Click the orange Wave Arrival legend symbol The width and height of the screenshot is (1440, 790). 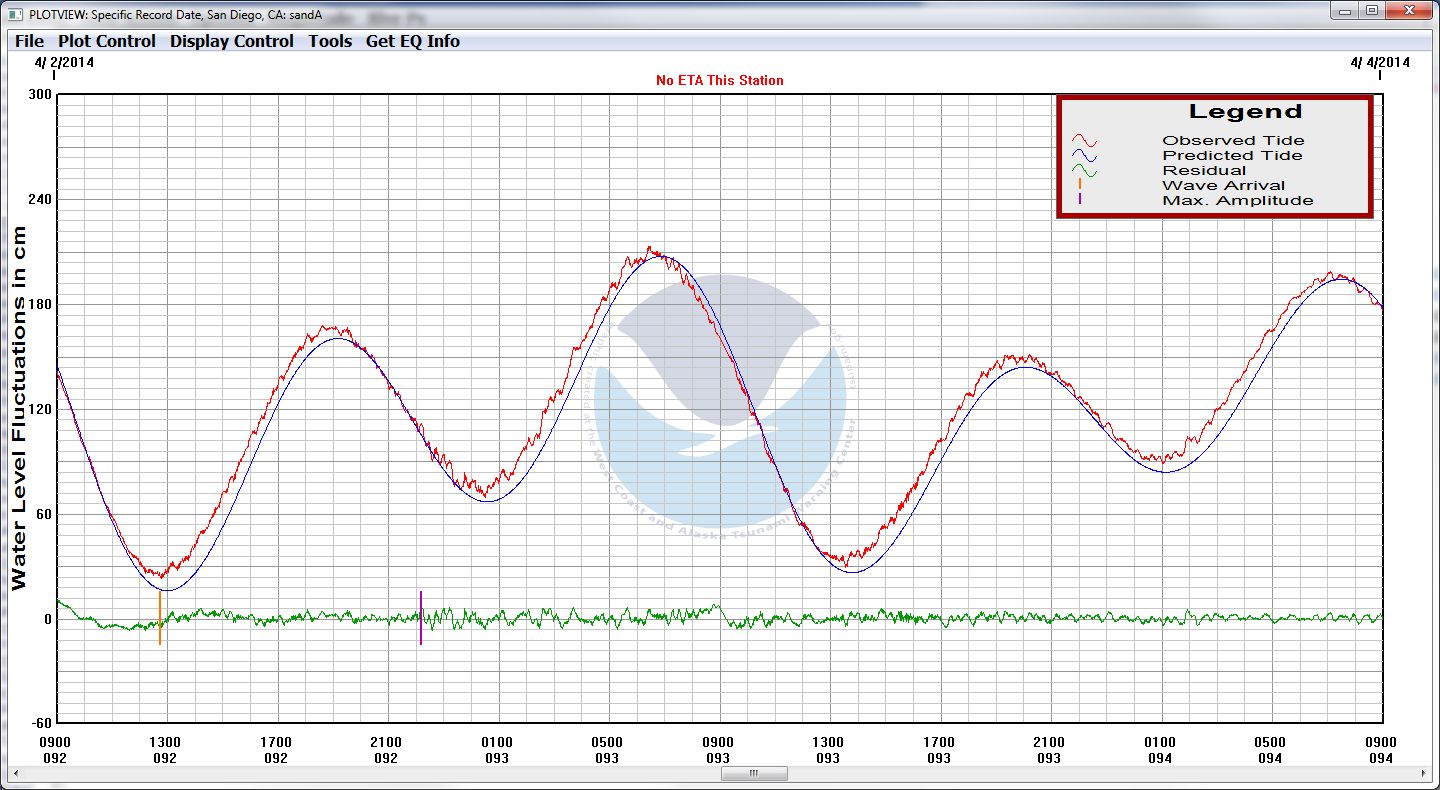[1080, 185]
